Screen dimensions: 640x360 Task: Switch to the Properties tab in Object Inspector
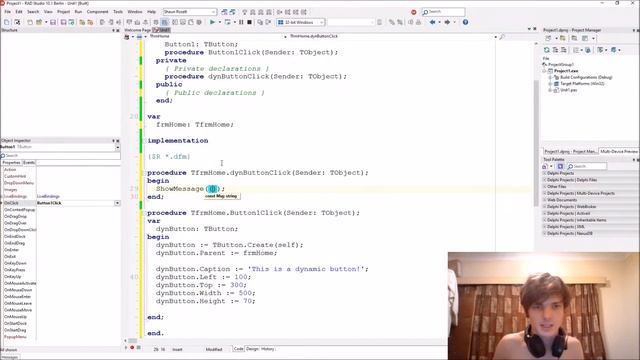pyautogui.click(x=11, y=162)
